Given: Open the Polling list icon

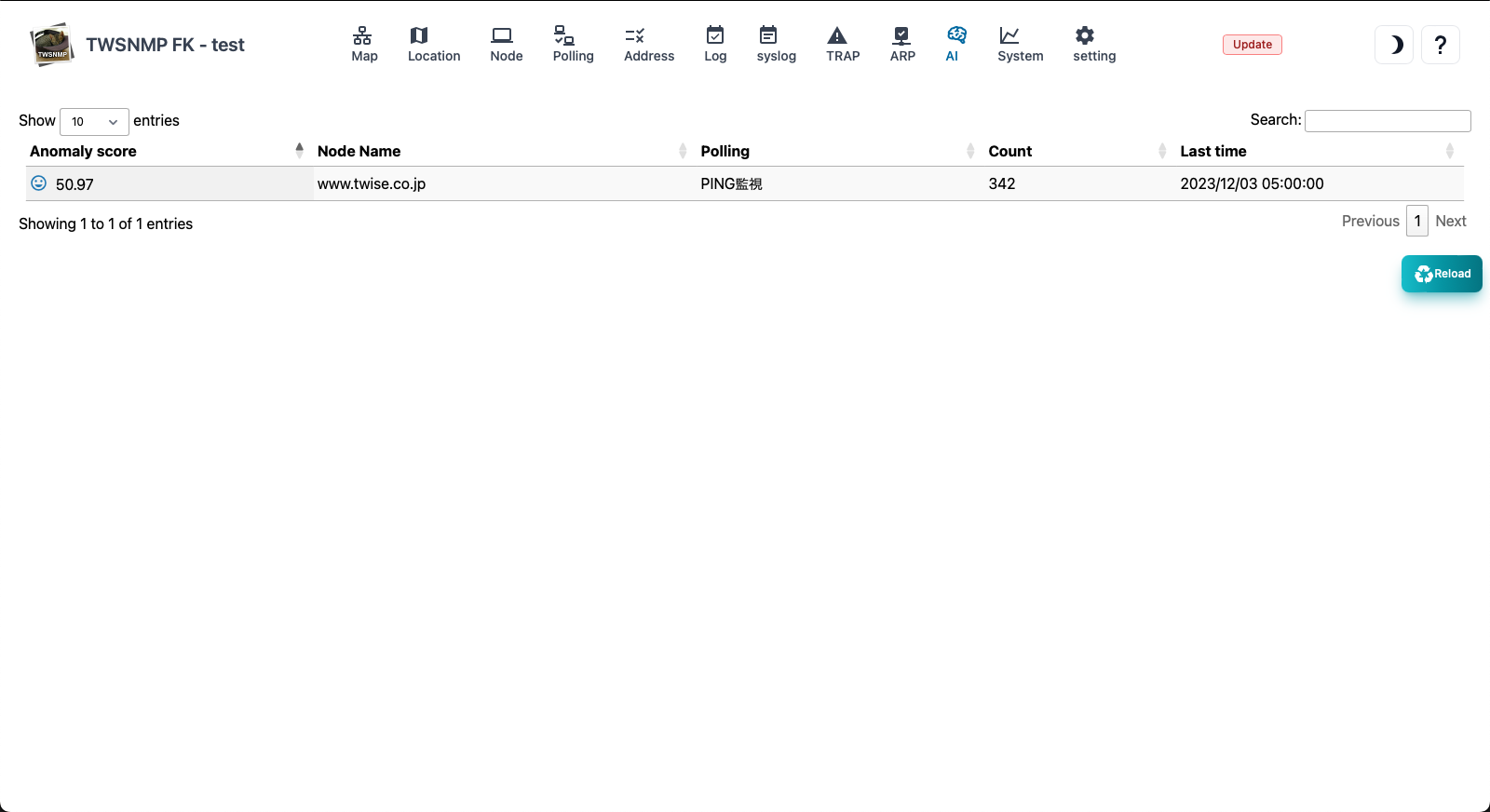Looking at the screenshot, I should point(564,36).
